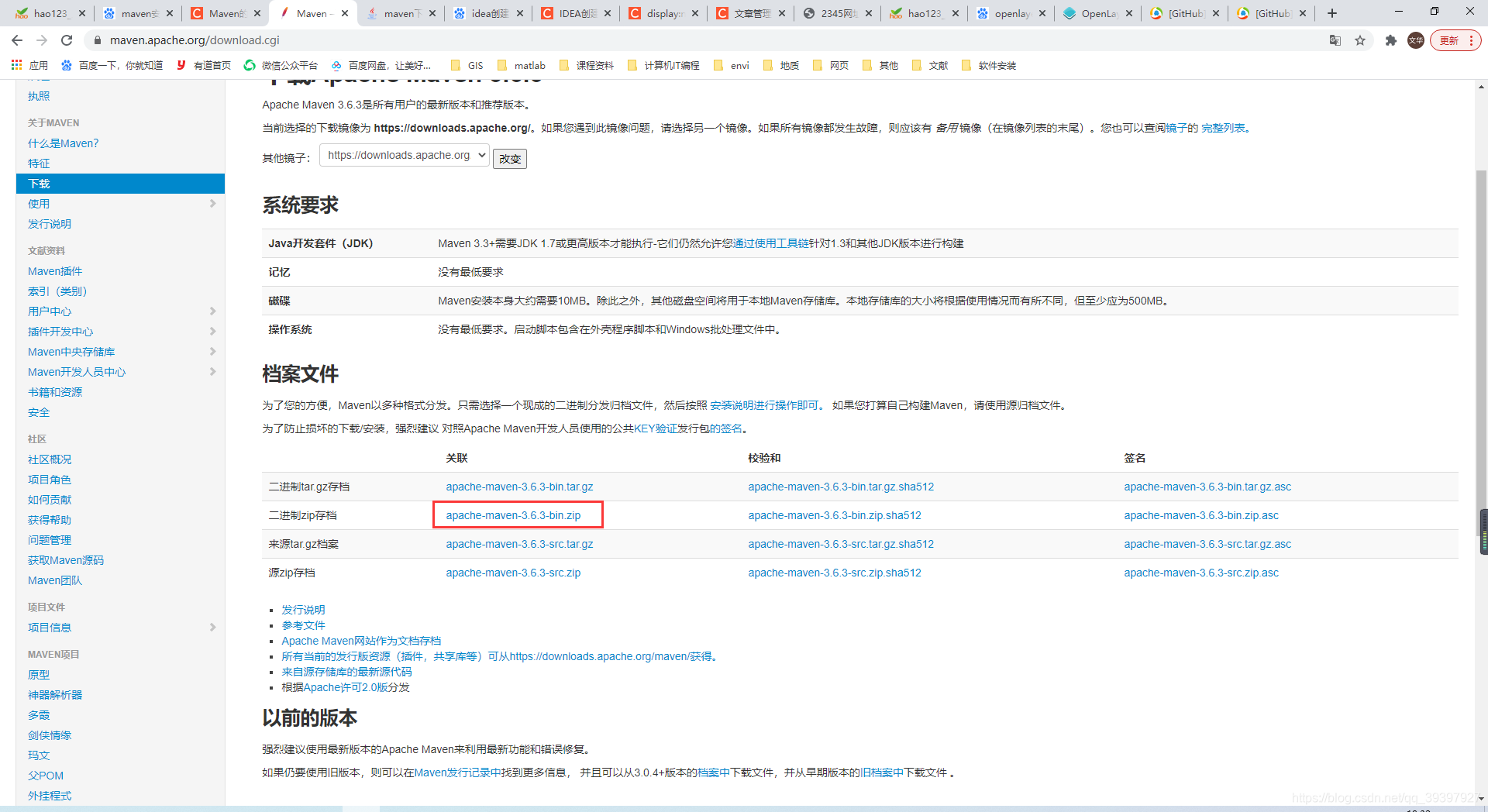Open 发行说明 in the sidebar
The height and width of the screenshot is (812, 1488).
50,224
